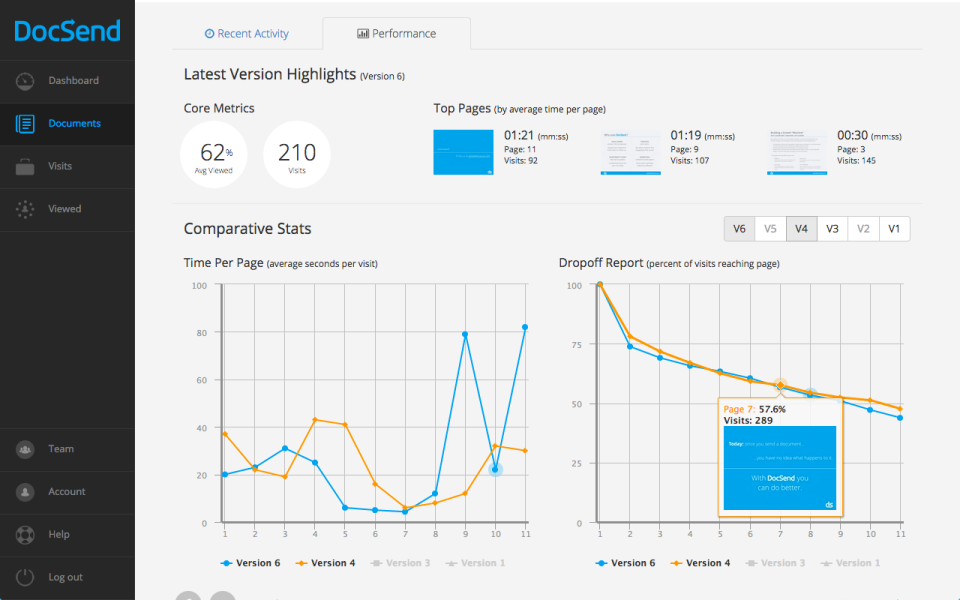Click the DocSend logo
Viewport: 960px width, 600px height.
point(67,31)
